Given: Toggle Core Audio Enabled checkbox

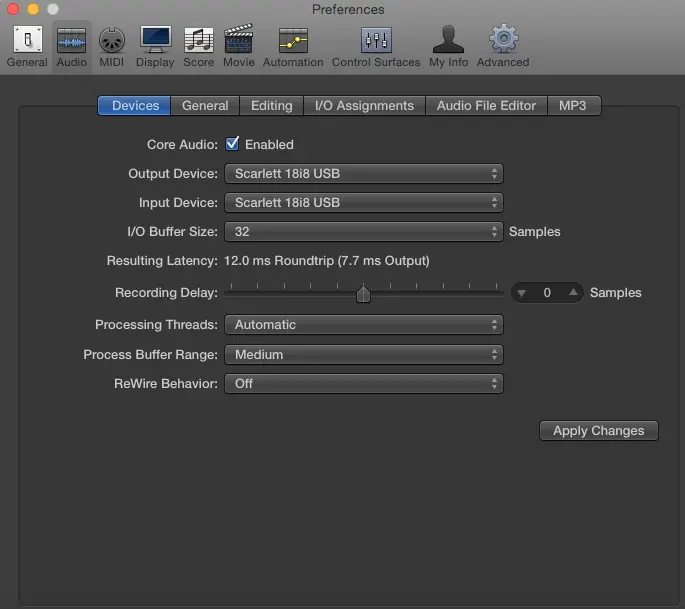Looking at the screenshot, I should click(x=232, y=144).
